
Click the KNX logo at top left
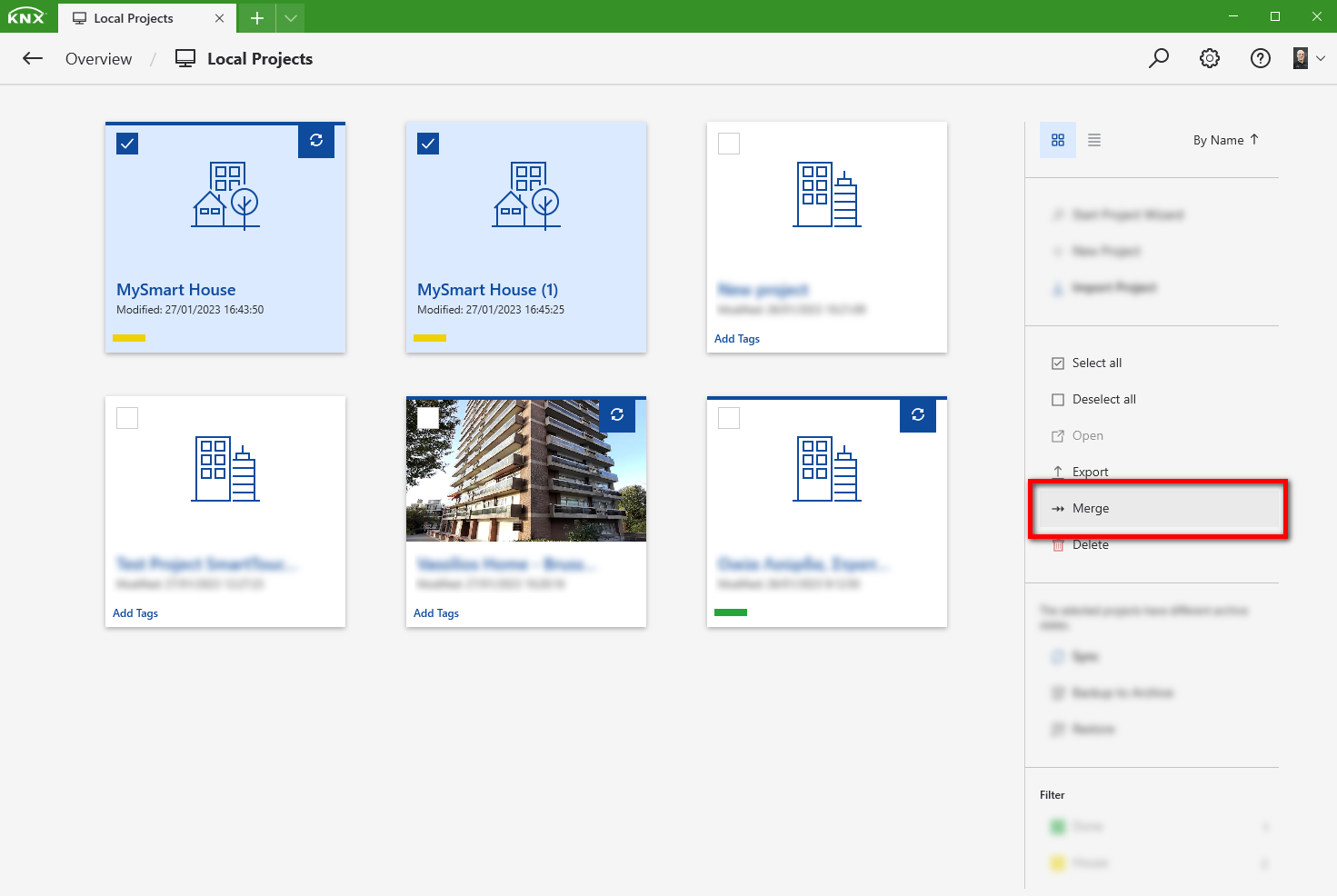[26, 15]
